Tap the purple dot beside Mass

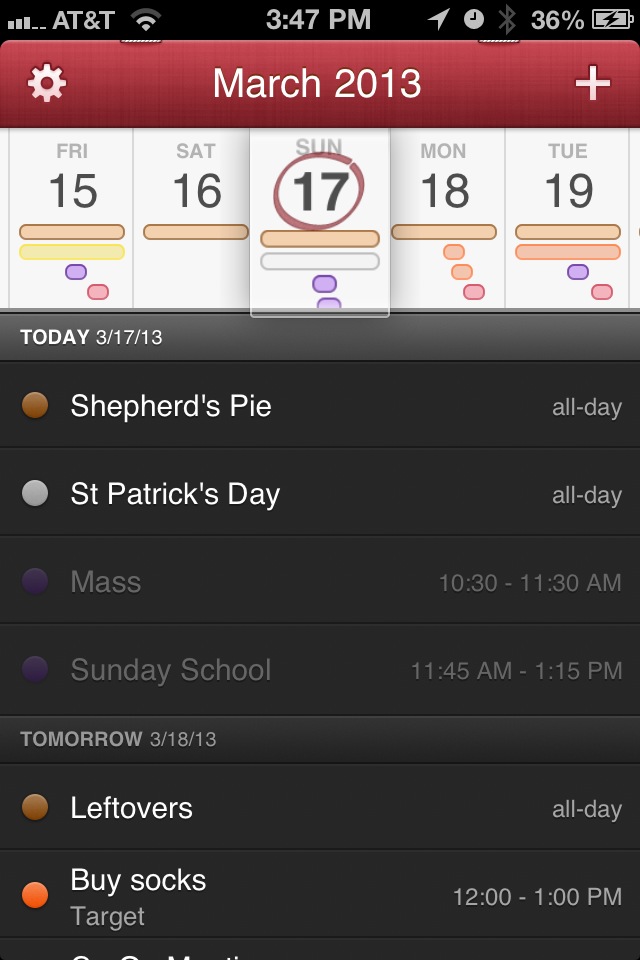(x=35, y=582)
